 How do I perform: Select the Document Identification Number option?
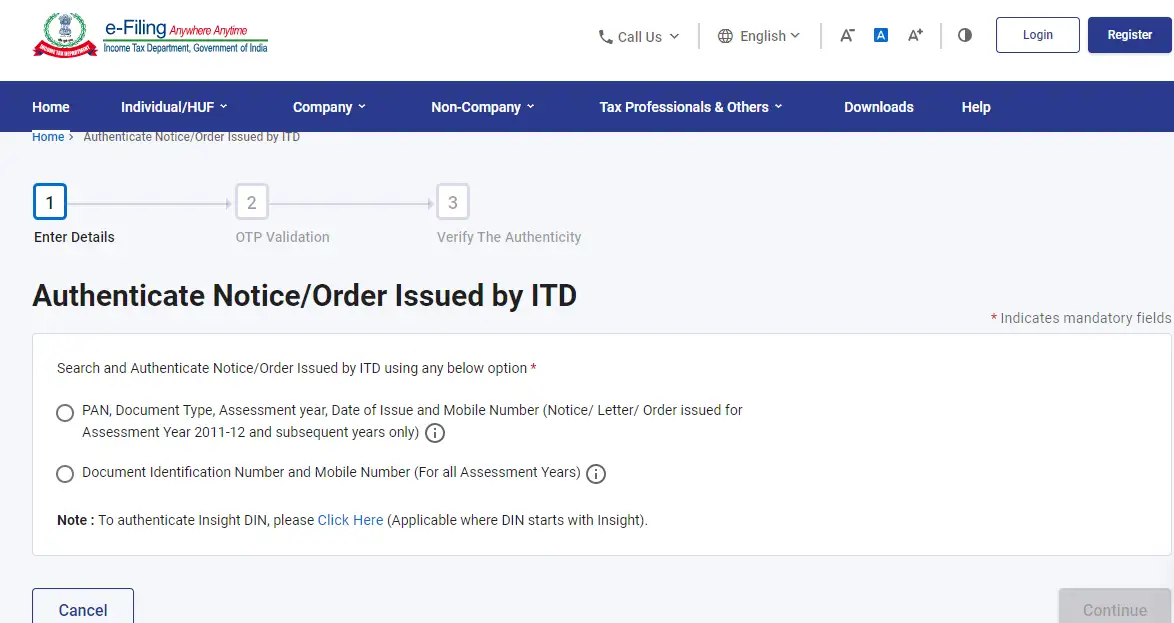click(65, 474)
